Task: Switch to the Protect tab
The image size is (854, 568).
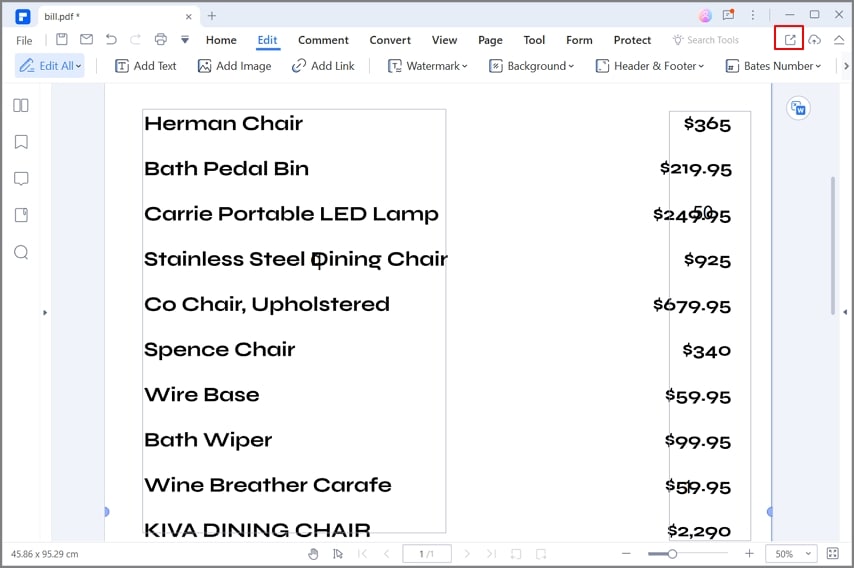Action: tap(632, 40)
